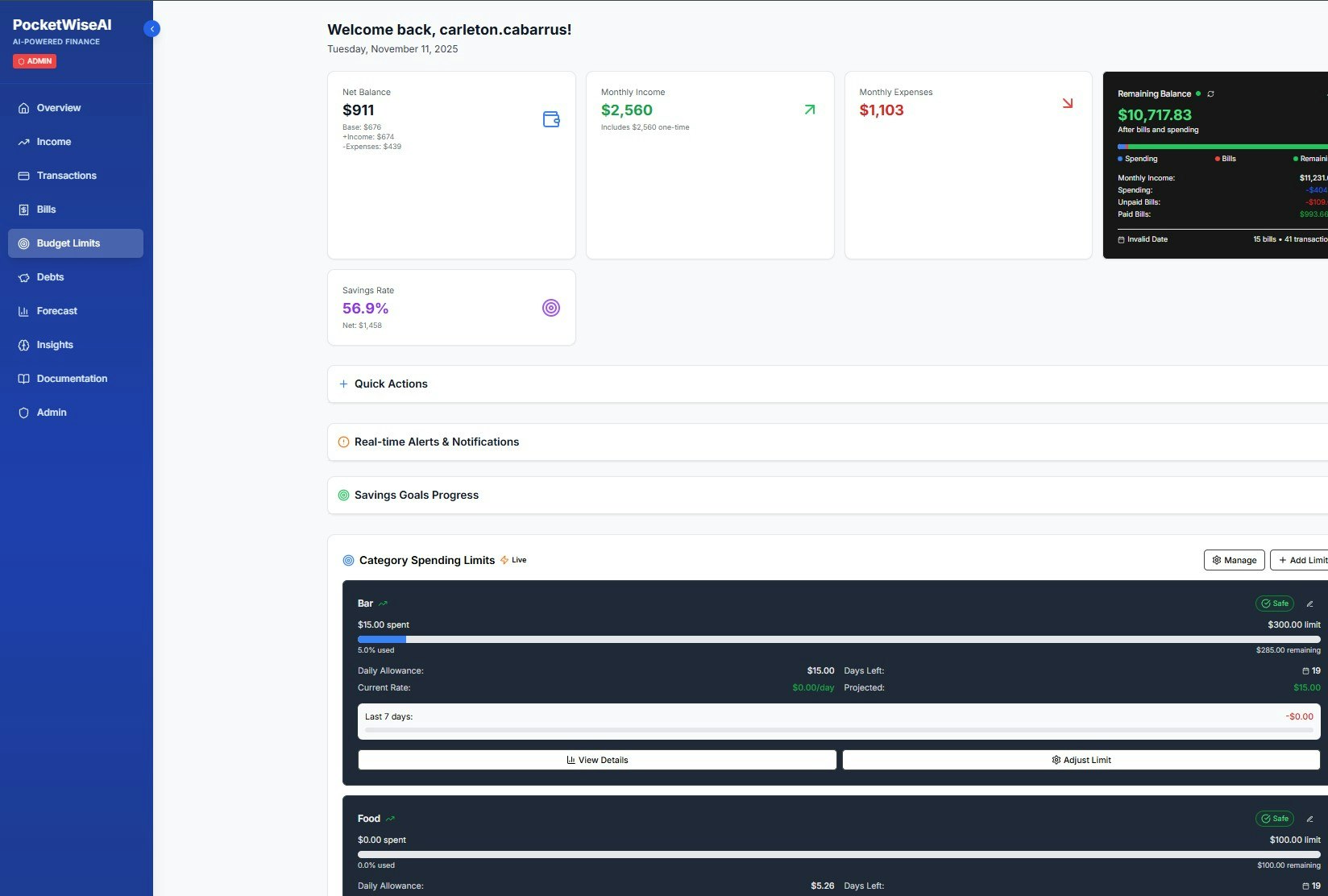Click the Monthly Expenses $1,103 value
Viewport: 1328px width, 896px height.
882,110
